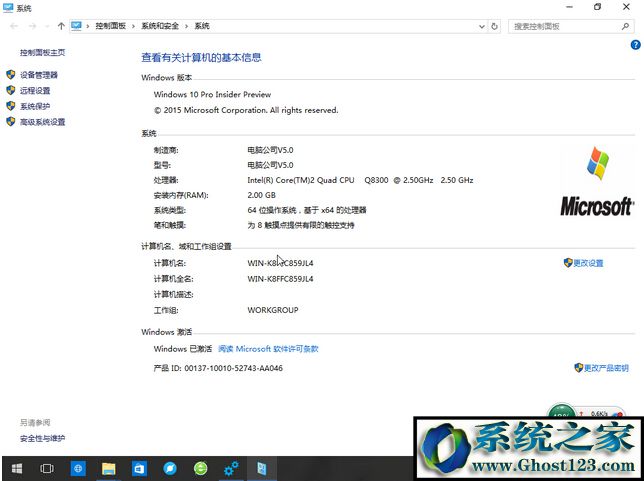The width and height of the screenshot is (644, 481).
Task: Click the computer name WIN-K8FFC859JL4 full name
Action: (280, 278)
